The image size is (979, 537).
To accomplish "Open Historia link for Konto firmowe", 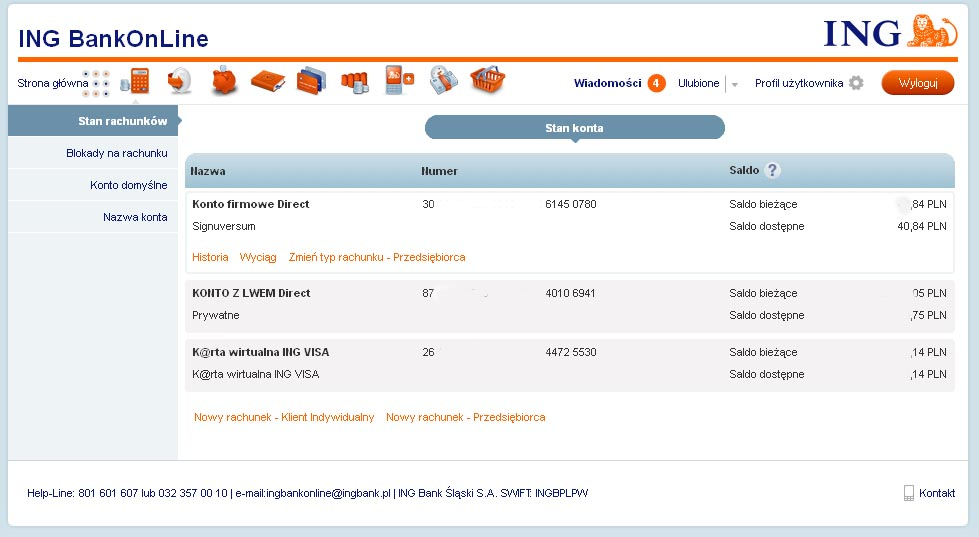I will pos(210,257).
